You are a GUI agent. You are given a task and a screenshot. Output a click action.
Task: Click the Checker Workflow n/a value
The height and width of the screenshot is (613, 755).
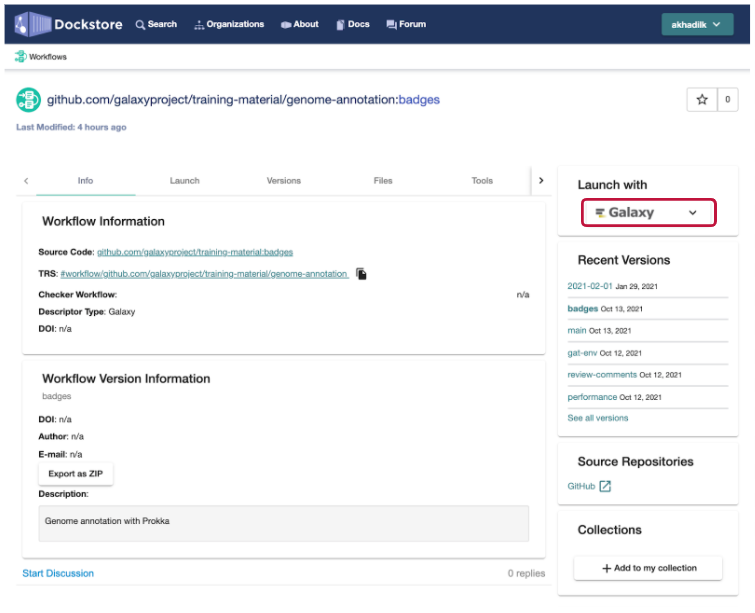[523, 295]
